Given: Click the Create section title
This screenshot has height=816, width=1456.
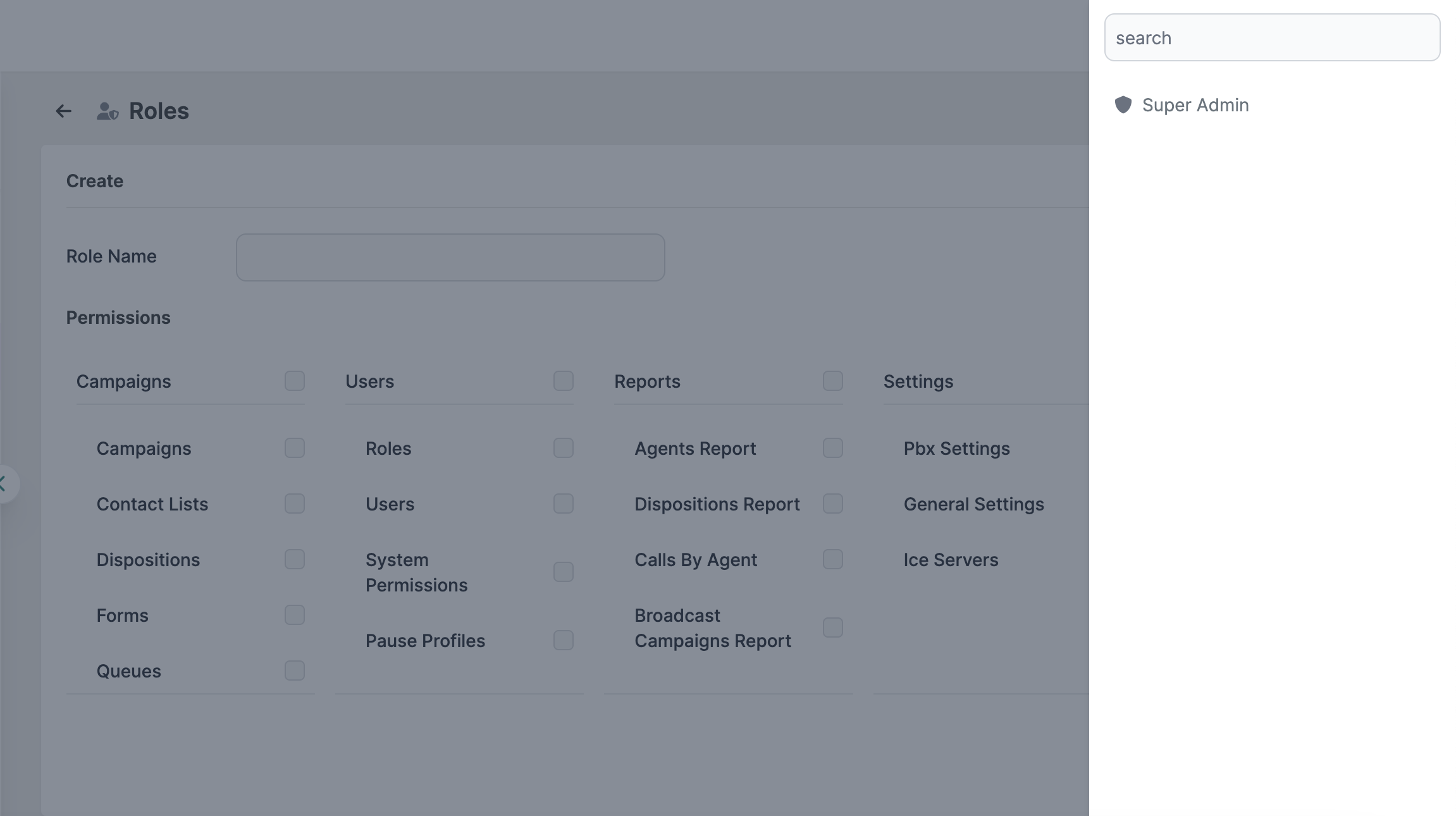Looking at the screenshot, I should pyautogui.click(x=95, y=181).
